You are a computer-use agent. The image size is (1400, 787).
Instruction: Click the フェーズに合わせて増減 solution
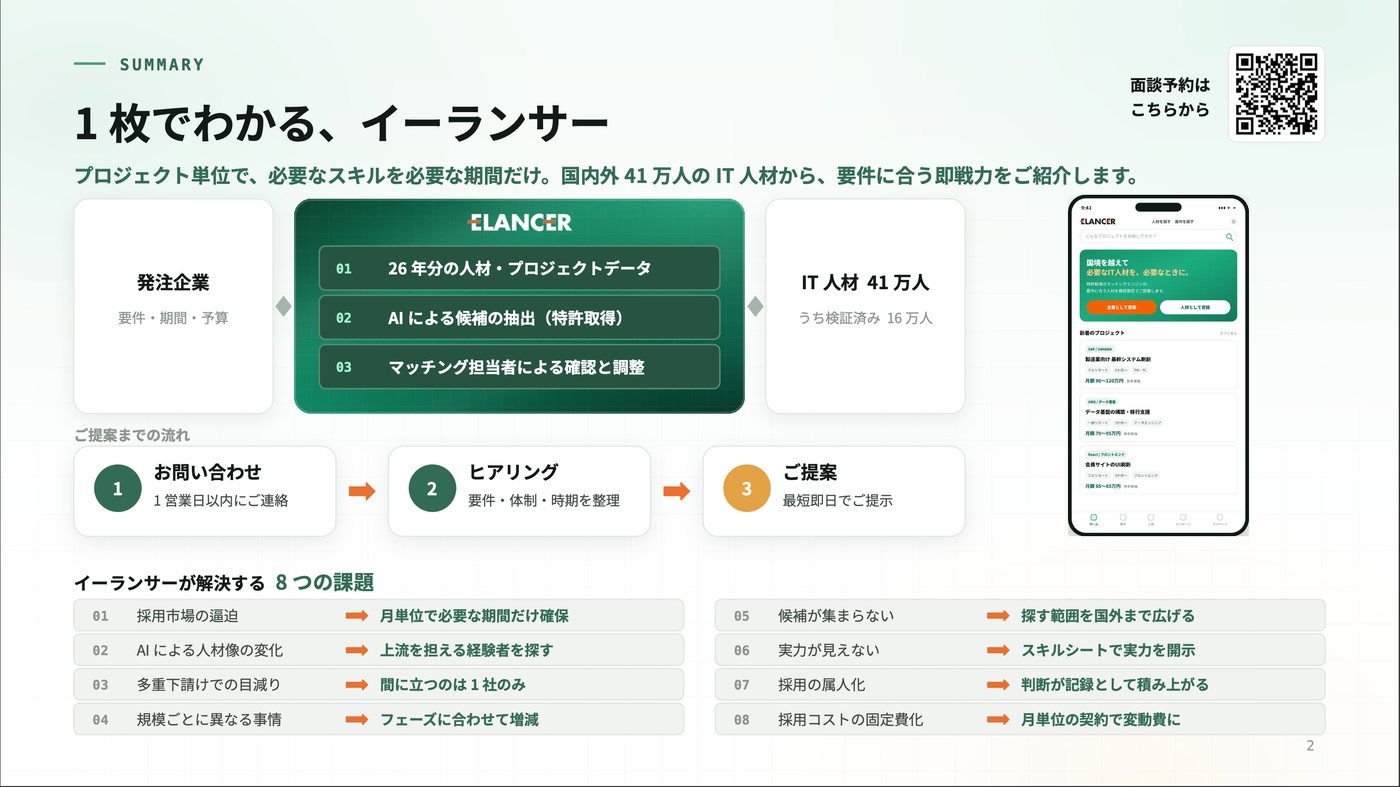(459, 719)
